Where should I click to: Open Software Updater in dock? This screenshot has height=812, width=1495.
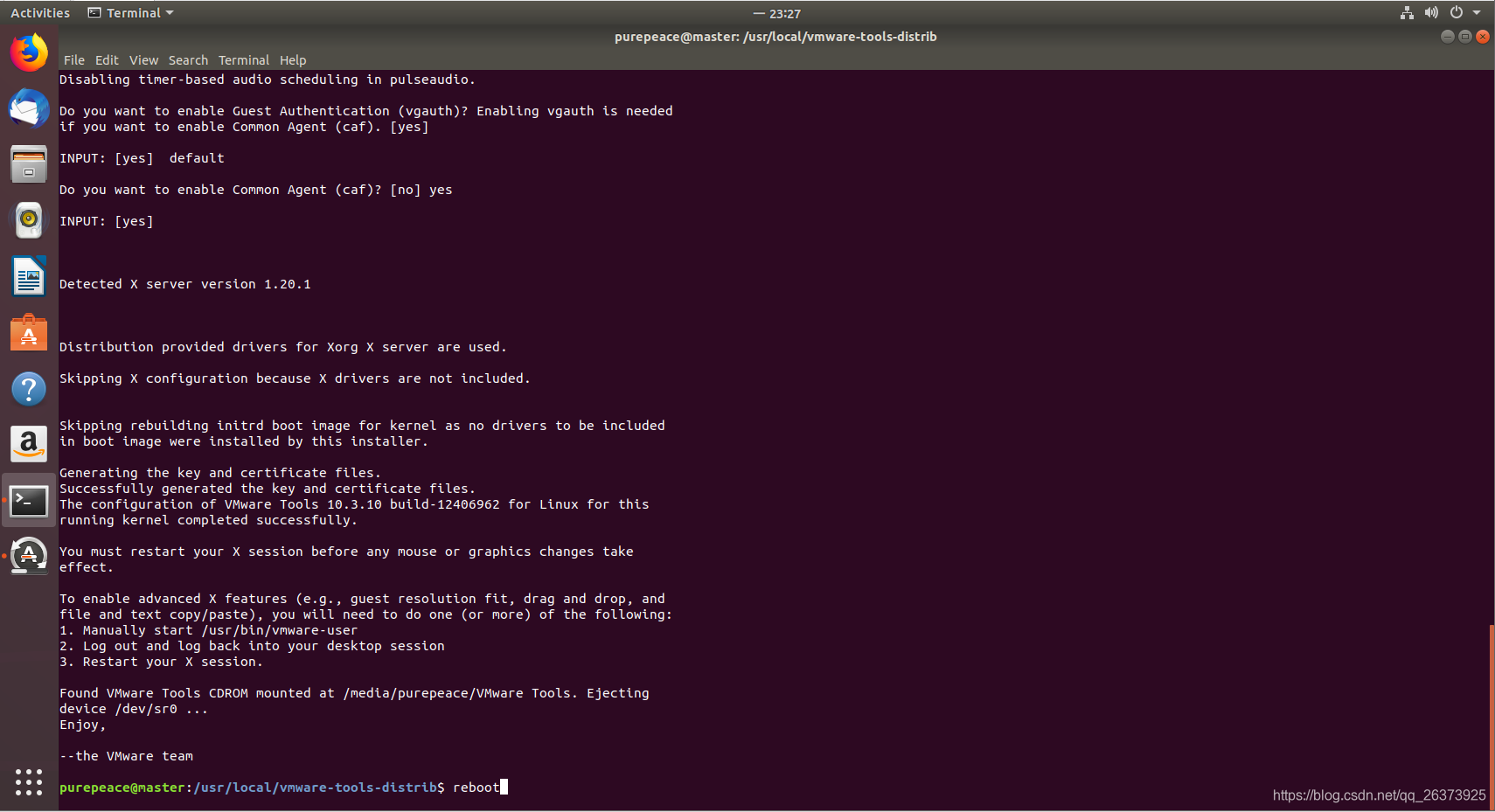click(x=29, y=556)
